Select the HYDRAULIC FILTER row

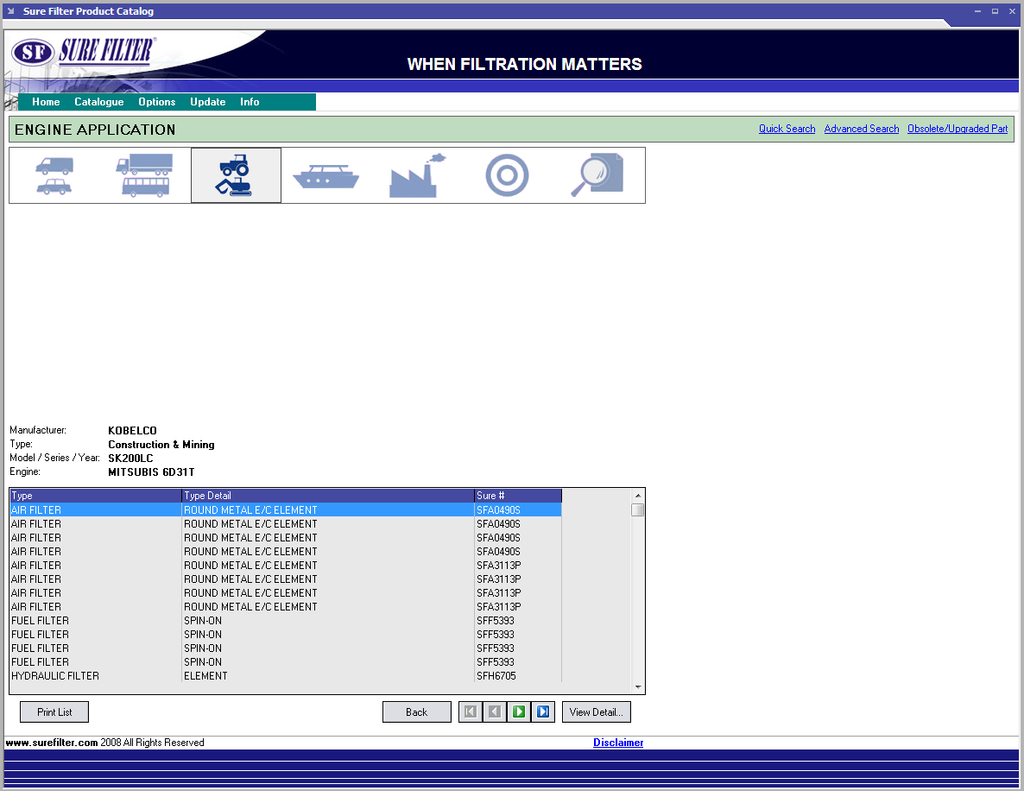click(x=285, y=676)
